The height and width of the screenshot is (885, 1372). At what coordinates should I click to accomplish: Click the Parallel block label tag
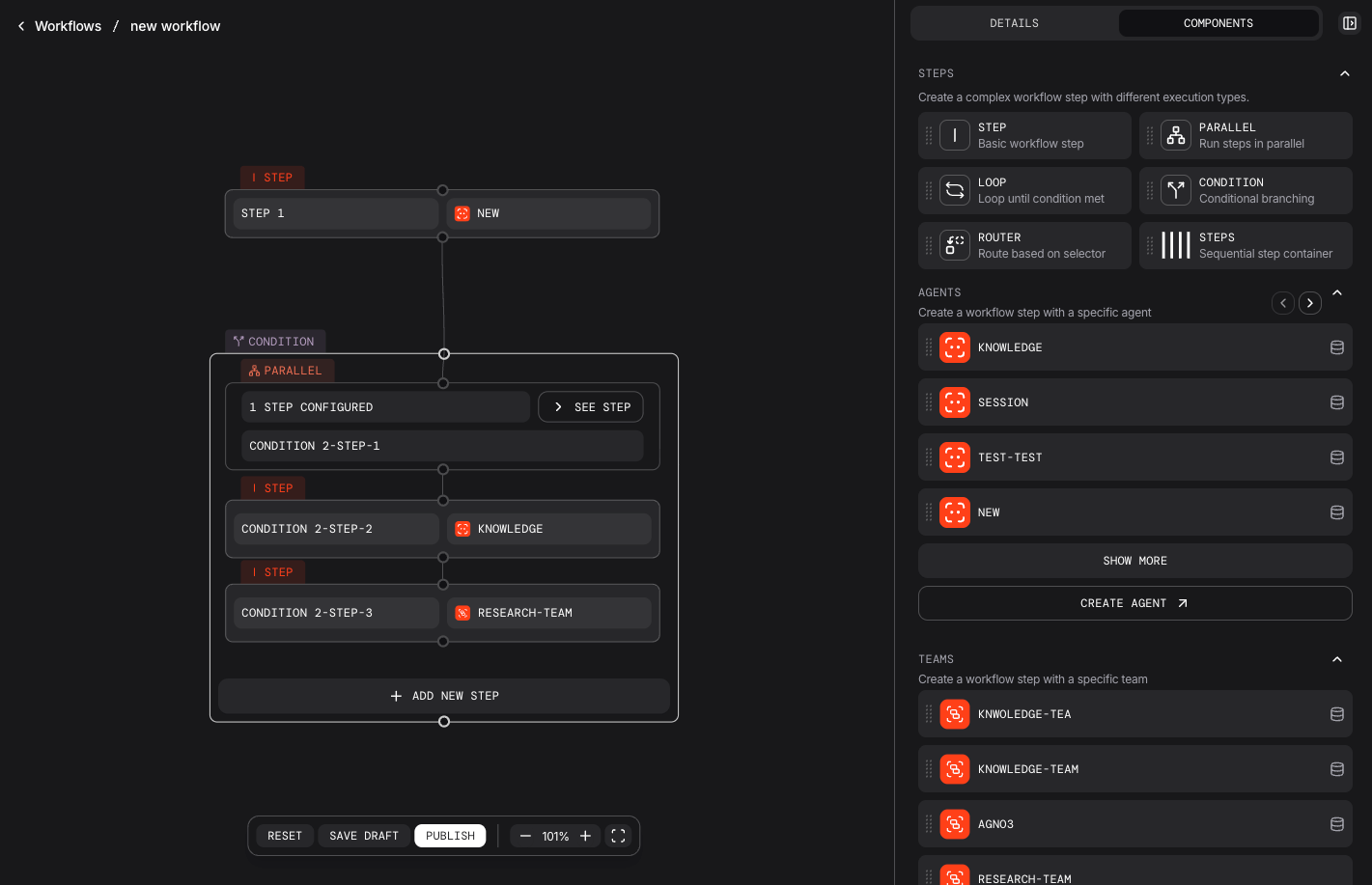287,371
